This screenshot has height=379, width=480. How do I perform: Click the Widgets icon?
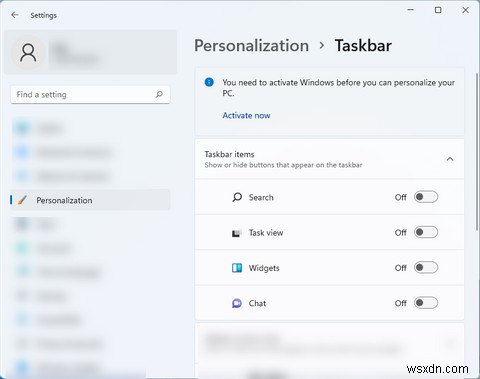coord(237,268)
